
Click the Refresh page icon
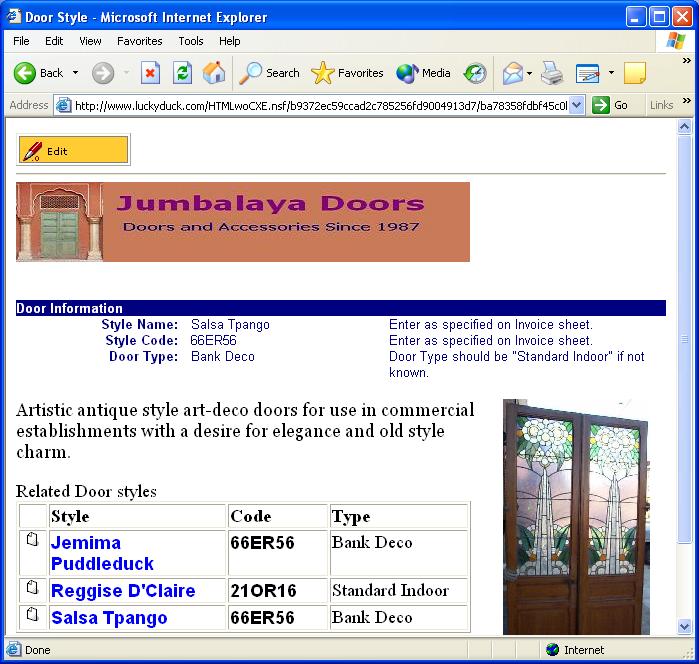(182, 73)
